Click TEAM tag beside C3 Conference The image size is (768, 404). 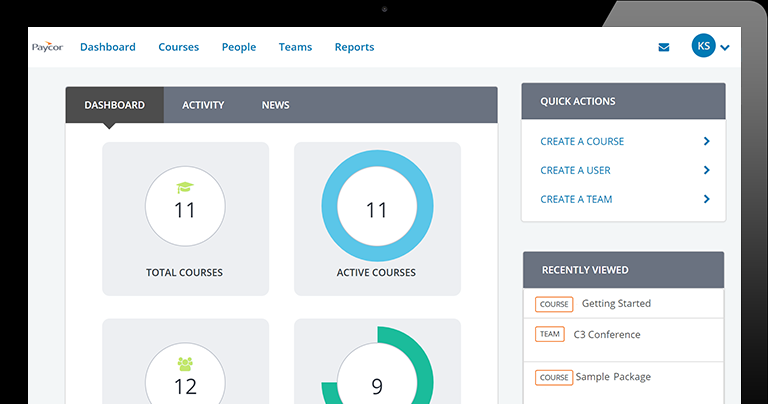tap(550, 334)
